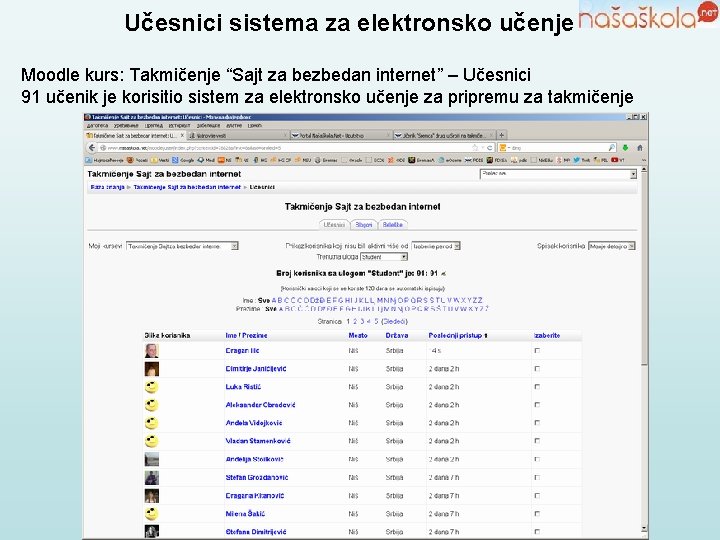
Task: Open Stefan Grozdanović's profile picture
Action: [x=152, y=478]
